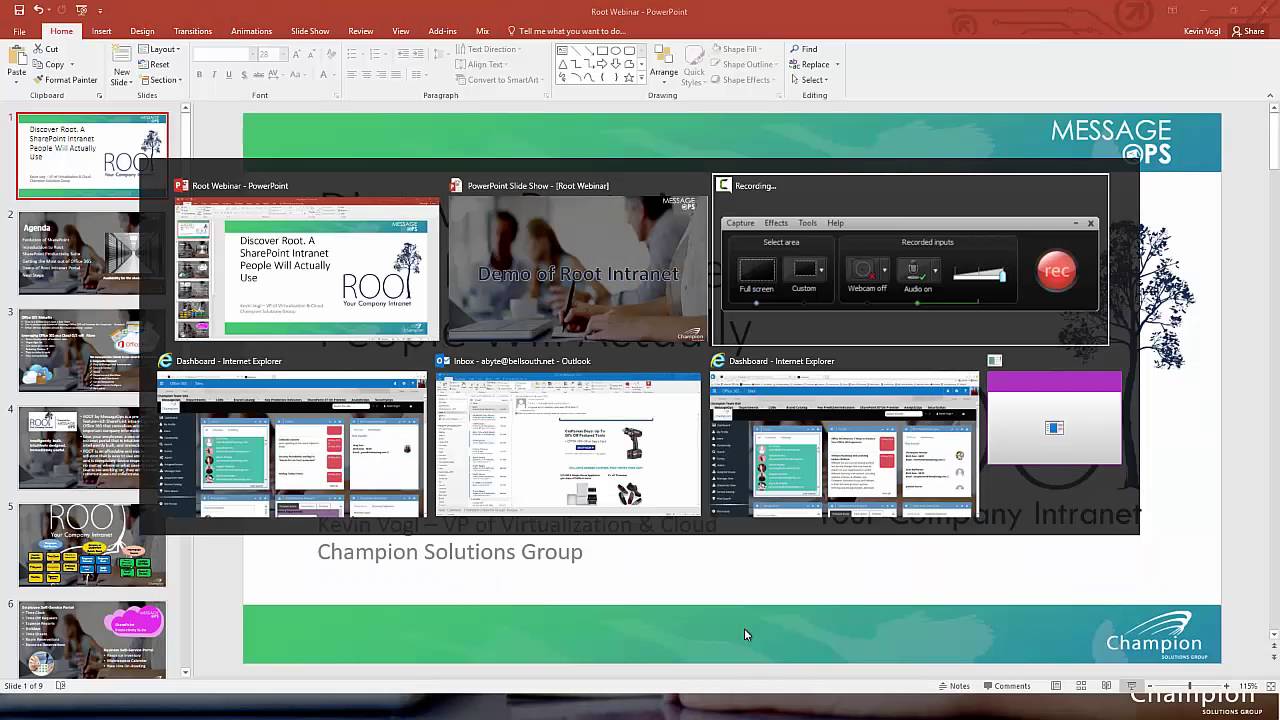Select slide 4 thumbnail in slide panel
Viewport: 1280px width, 720px height.
tap(92, 448)
